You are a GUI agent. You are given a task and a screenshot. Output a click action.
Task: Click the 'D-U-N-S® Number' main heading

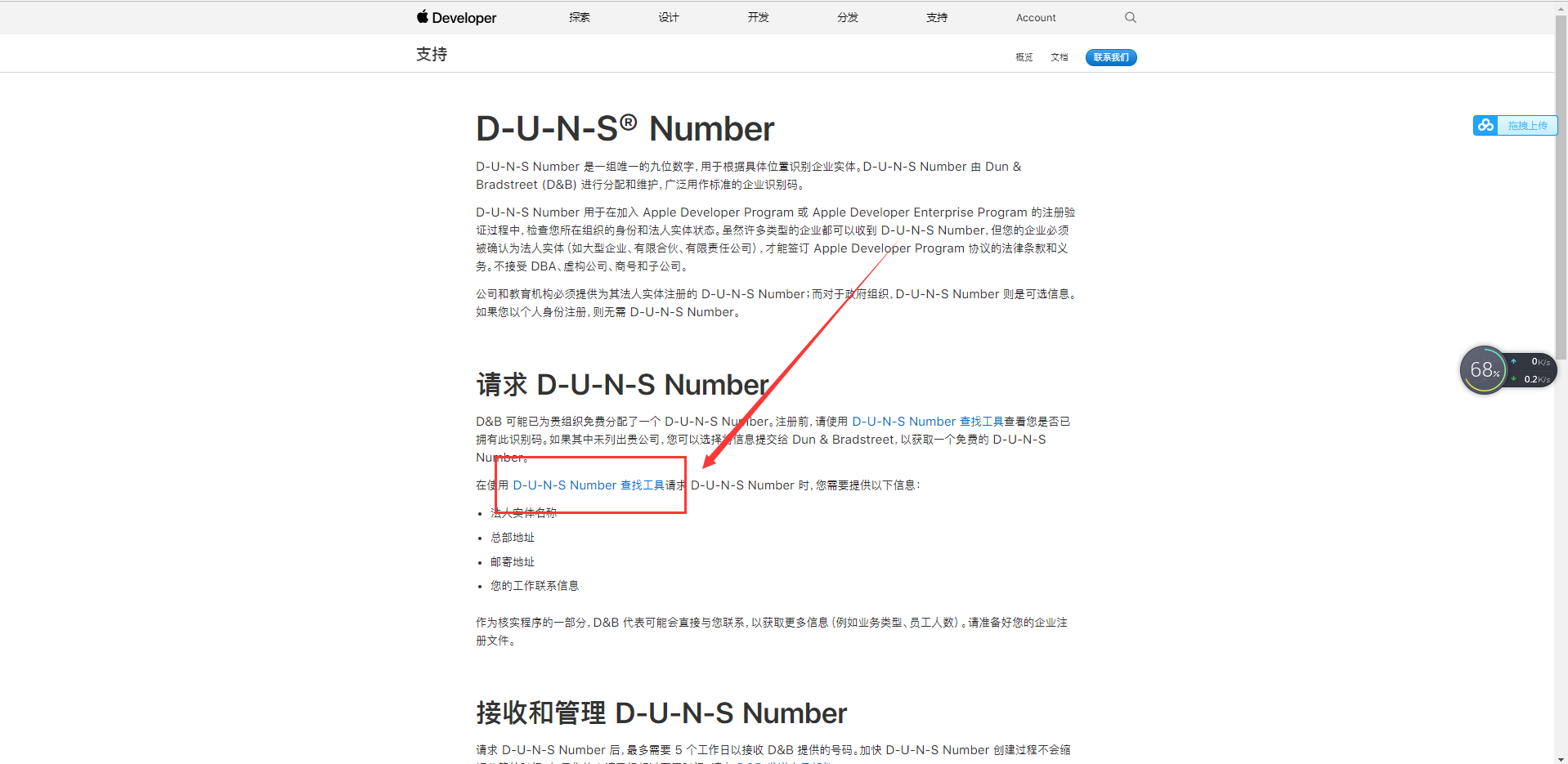(625, 129)
